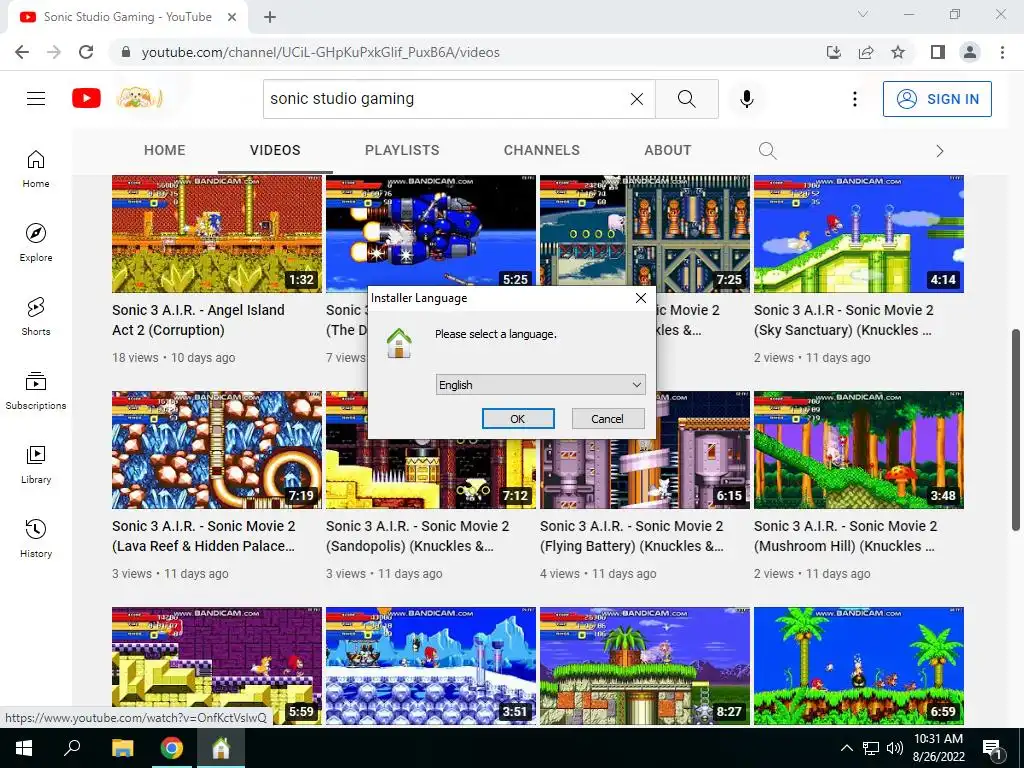Switch to channel HOME tab
The height and width of the screenshot is (768, 1024).
click(165, 150)
